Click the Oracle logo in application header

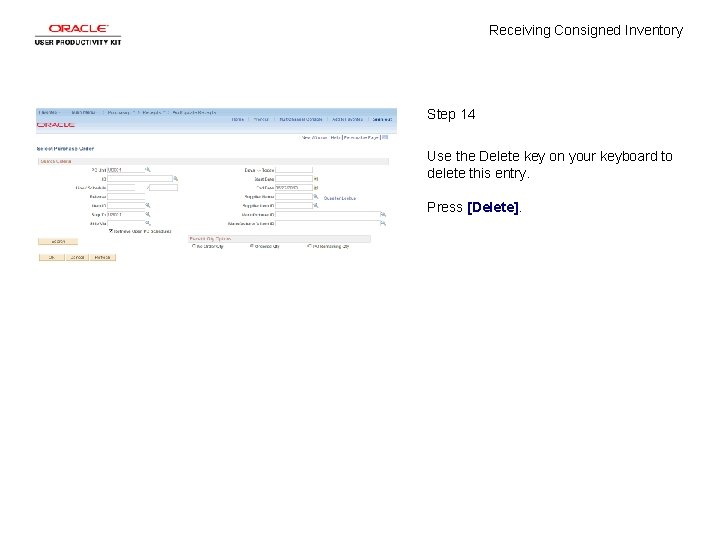[x=56, y=125]
